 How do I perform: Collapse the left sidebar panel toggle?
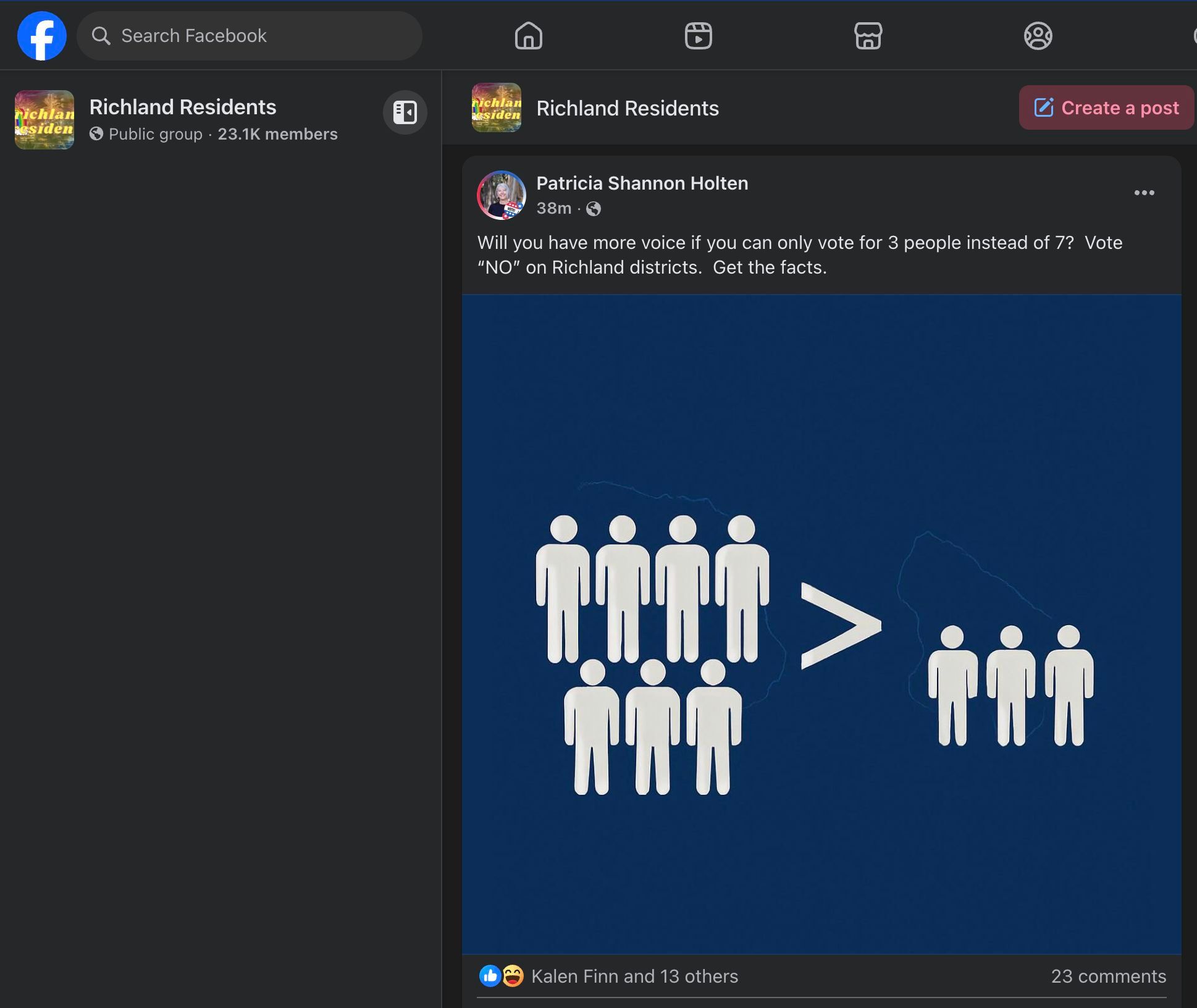[x=405, y=112]
